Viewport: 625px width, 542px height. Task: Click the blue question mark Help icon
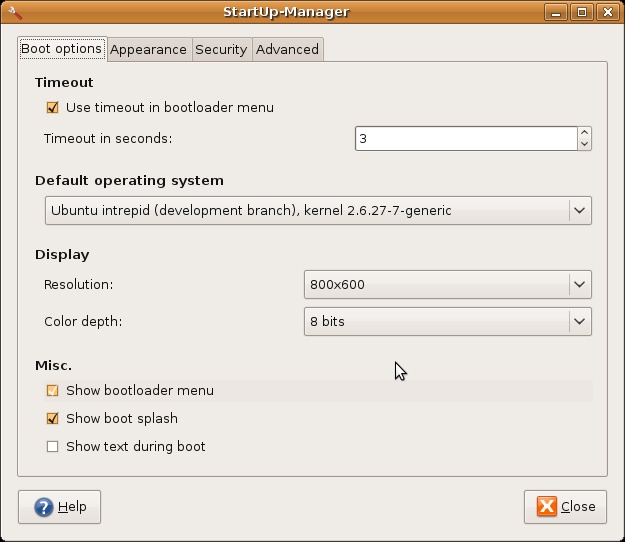[44, 507]
